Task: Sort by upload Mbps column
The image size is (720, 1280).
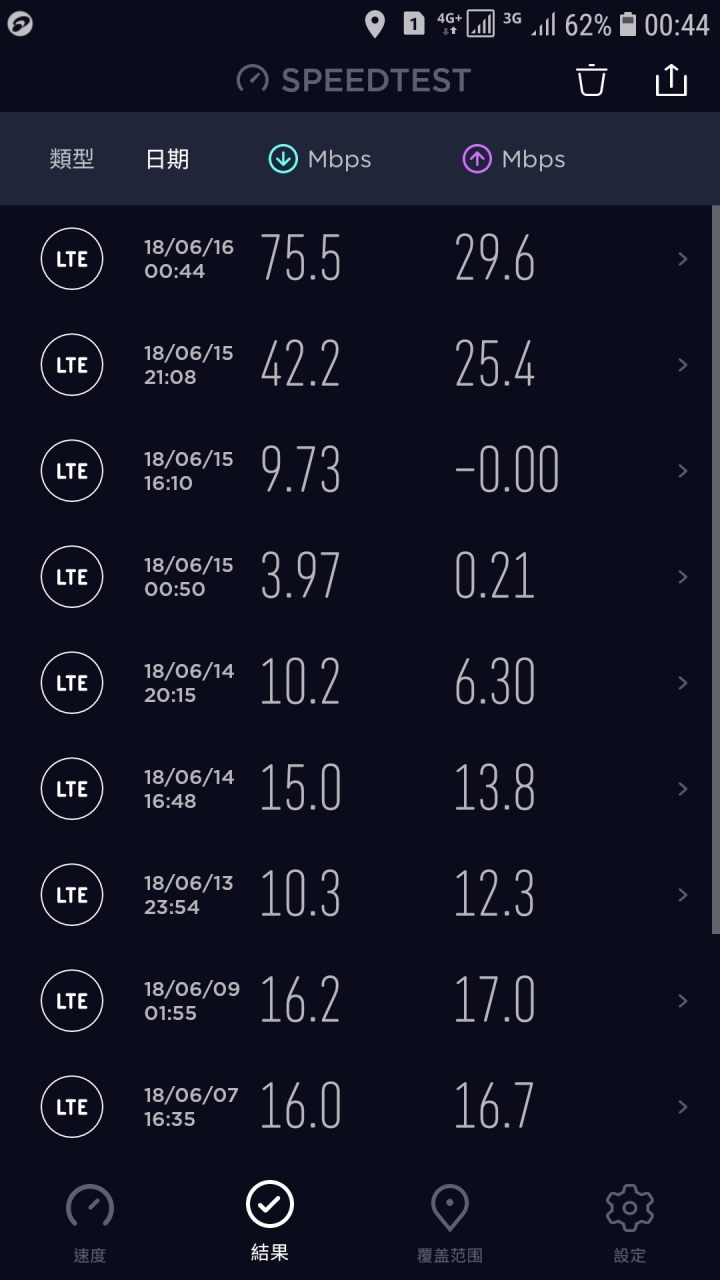Action: [514, 159]
